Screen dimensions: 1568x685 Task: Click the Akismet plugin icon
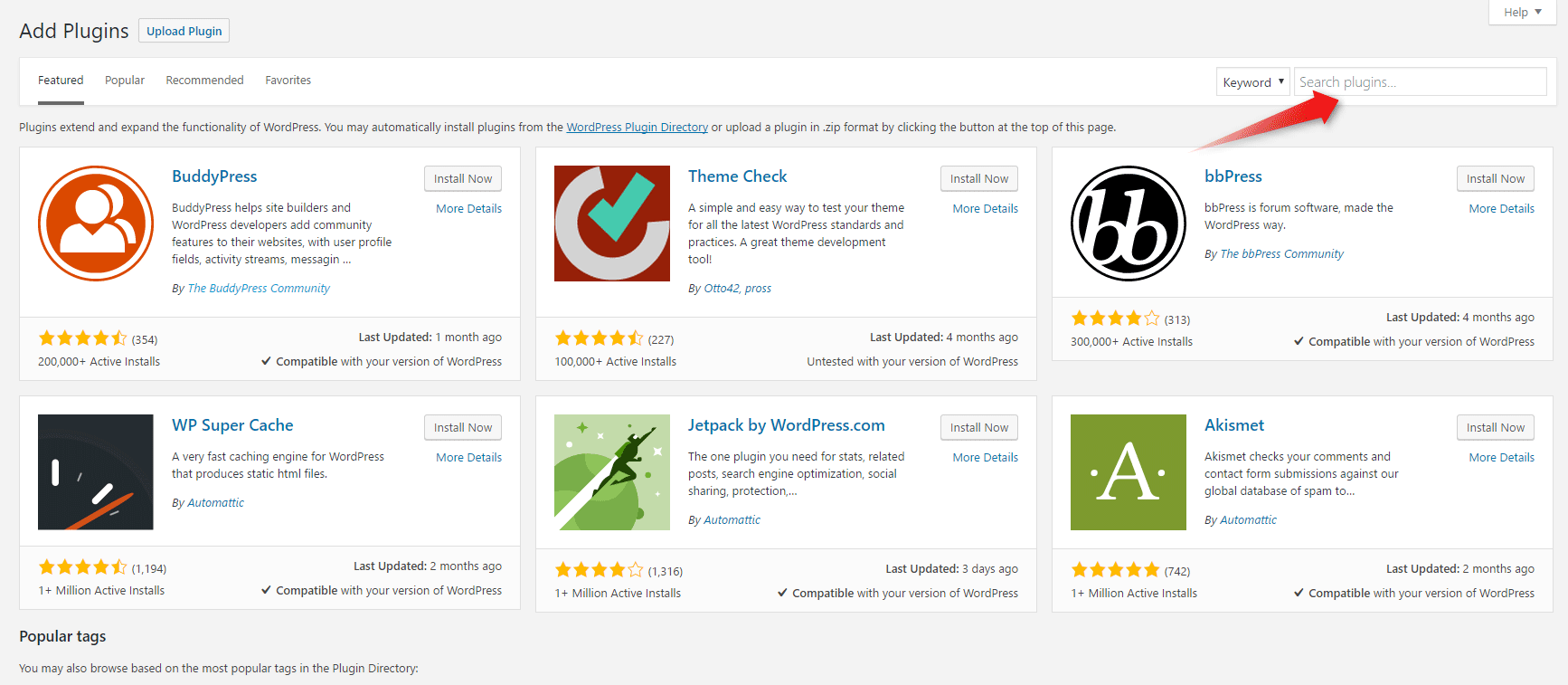pos(1129,472)
